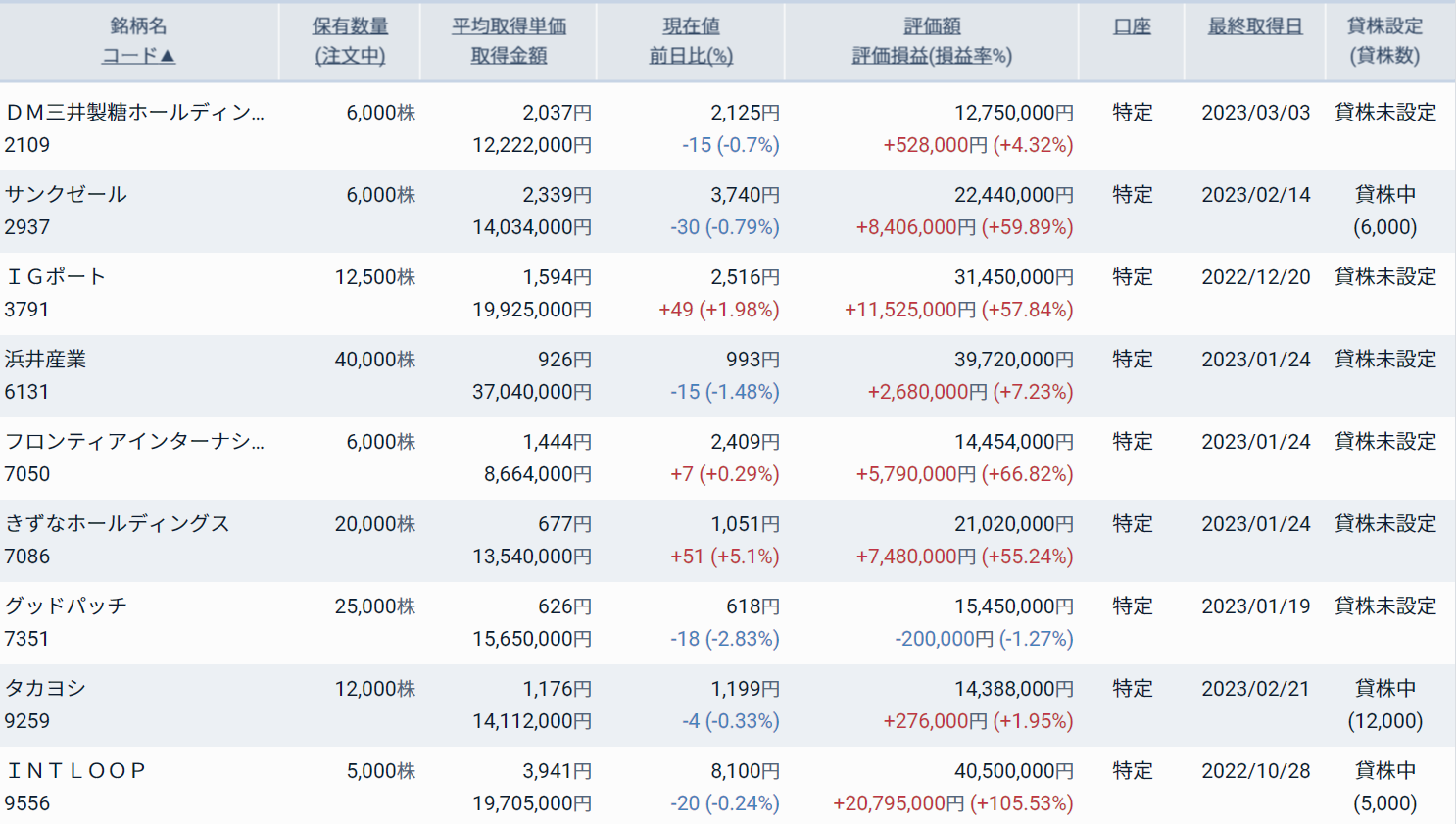Select stock code 9259
Screen dimensions: 1456x824
27,721
